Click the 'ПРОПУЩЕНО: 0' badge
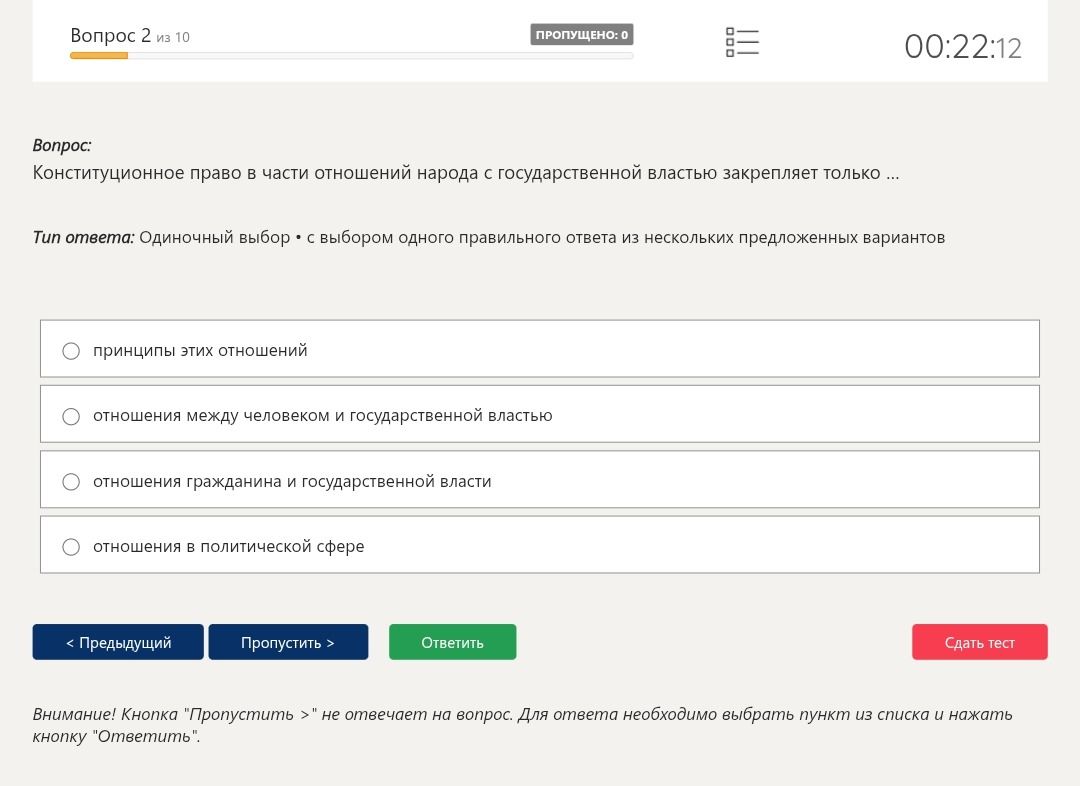1080x786 pixels. (x=581, y=34)
